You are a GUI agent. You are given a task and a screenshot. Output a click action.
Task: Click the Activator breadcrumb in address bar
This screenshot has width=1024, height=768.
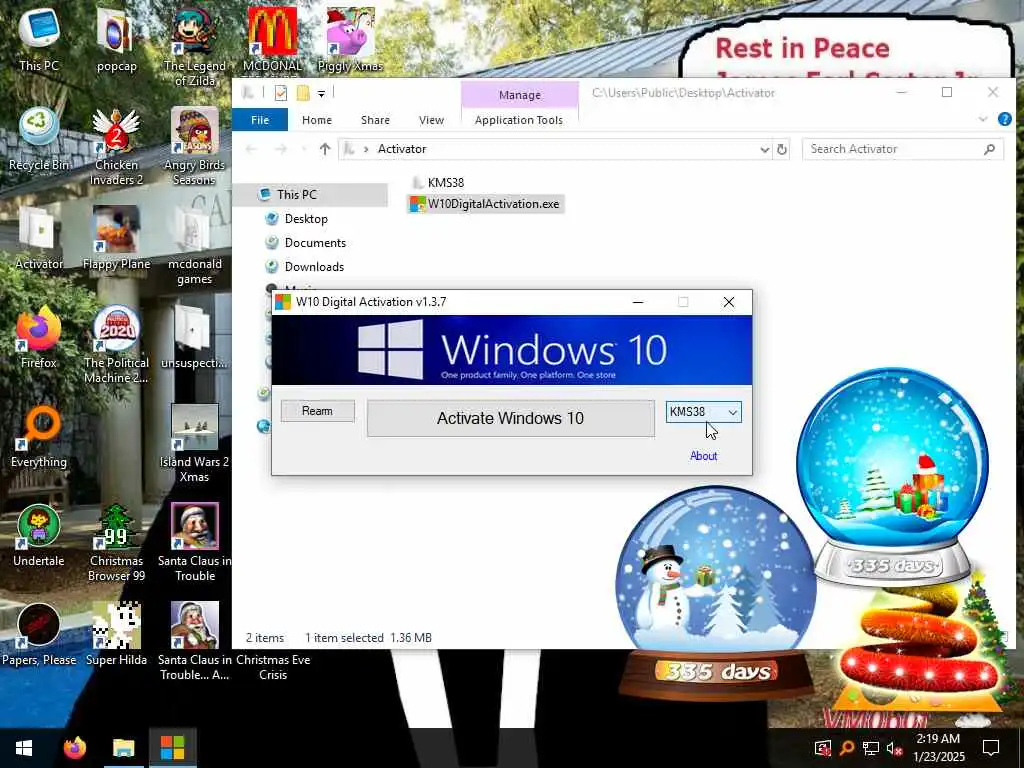click(402, 149)
